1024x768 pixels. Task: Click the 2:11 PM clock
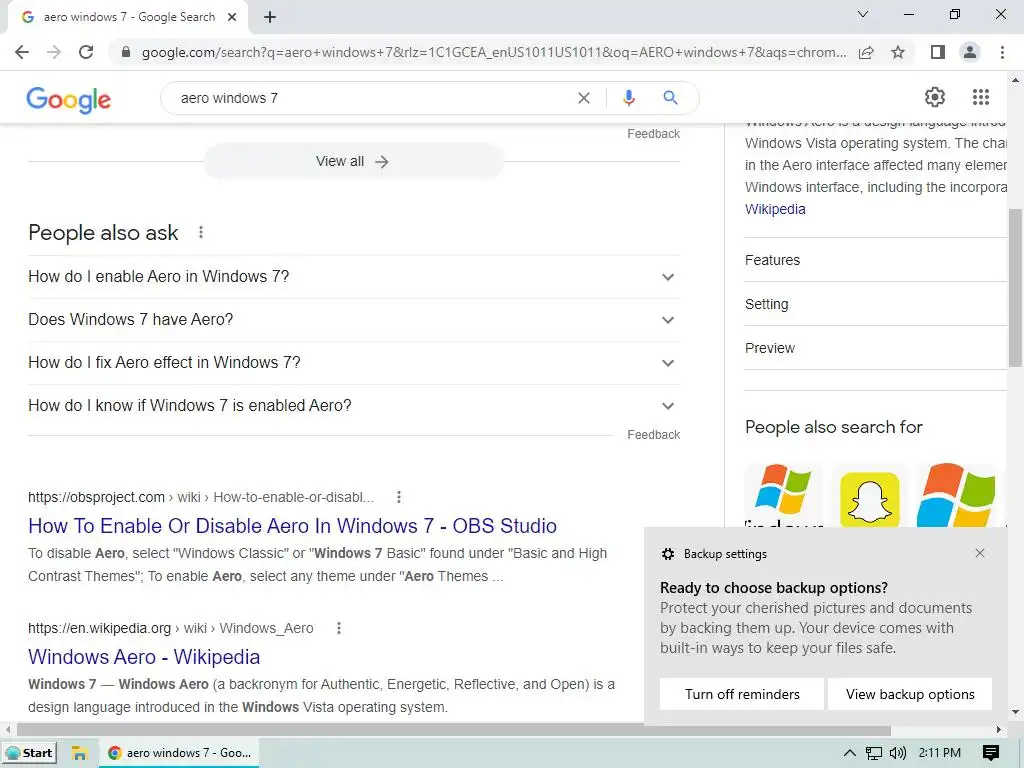tap(939, 753)
